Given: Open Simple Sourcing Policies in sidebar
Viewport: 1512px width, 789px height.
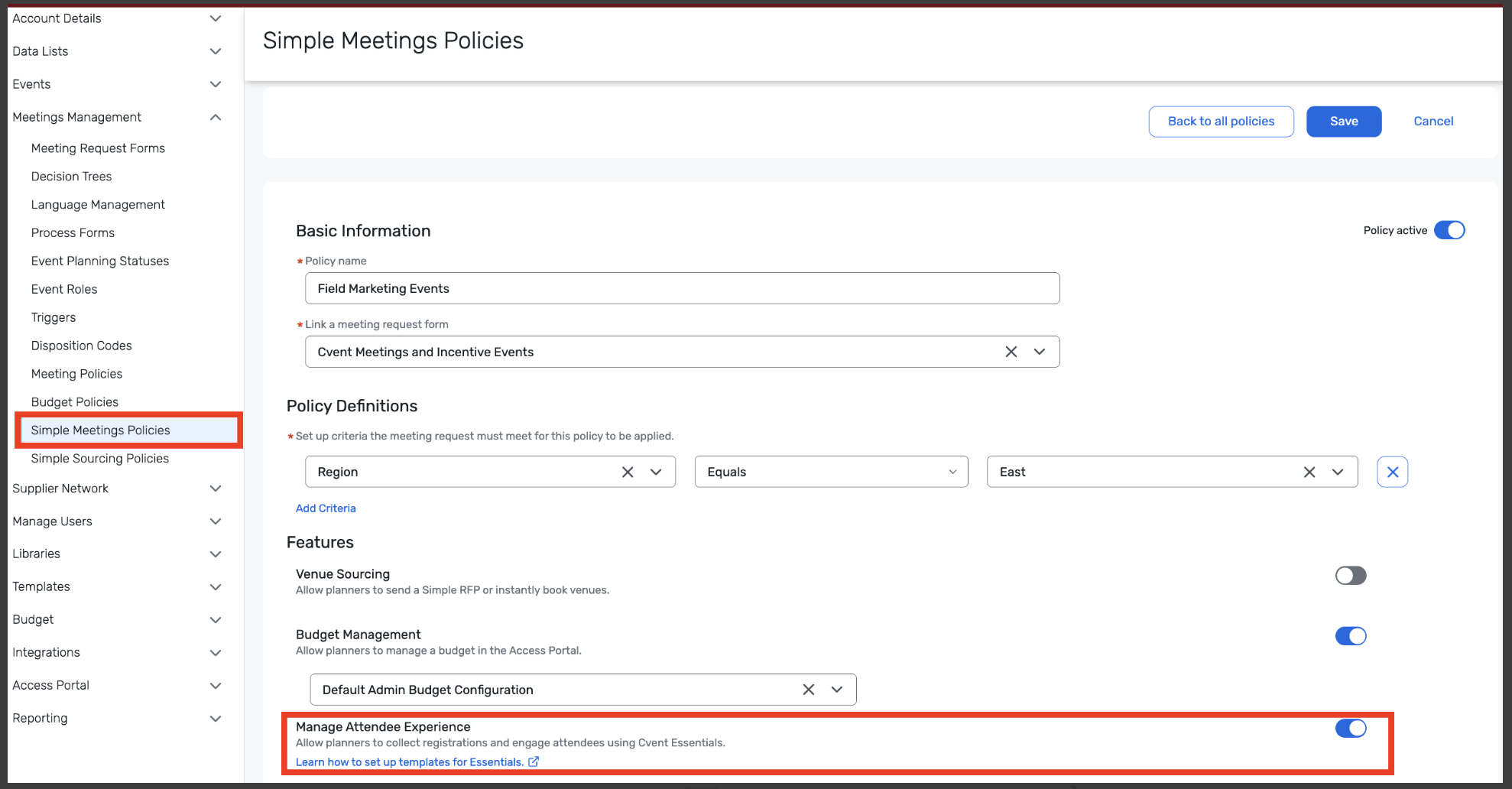Looking at the screenshot, I should coord(99,459).
